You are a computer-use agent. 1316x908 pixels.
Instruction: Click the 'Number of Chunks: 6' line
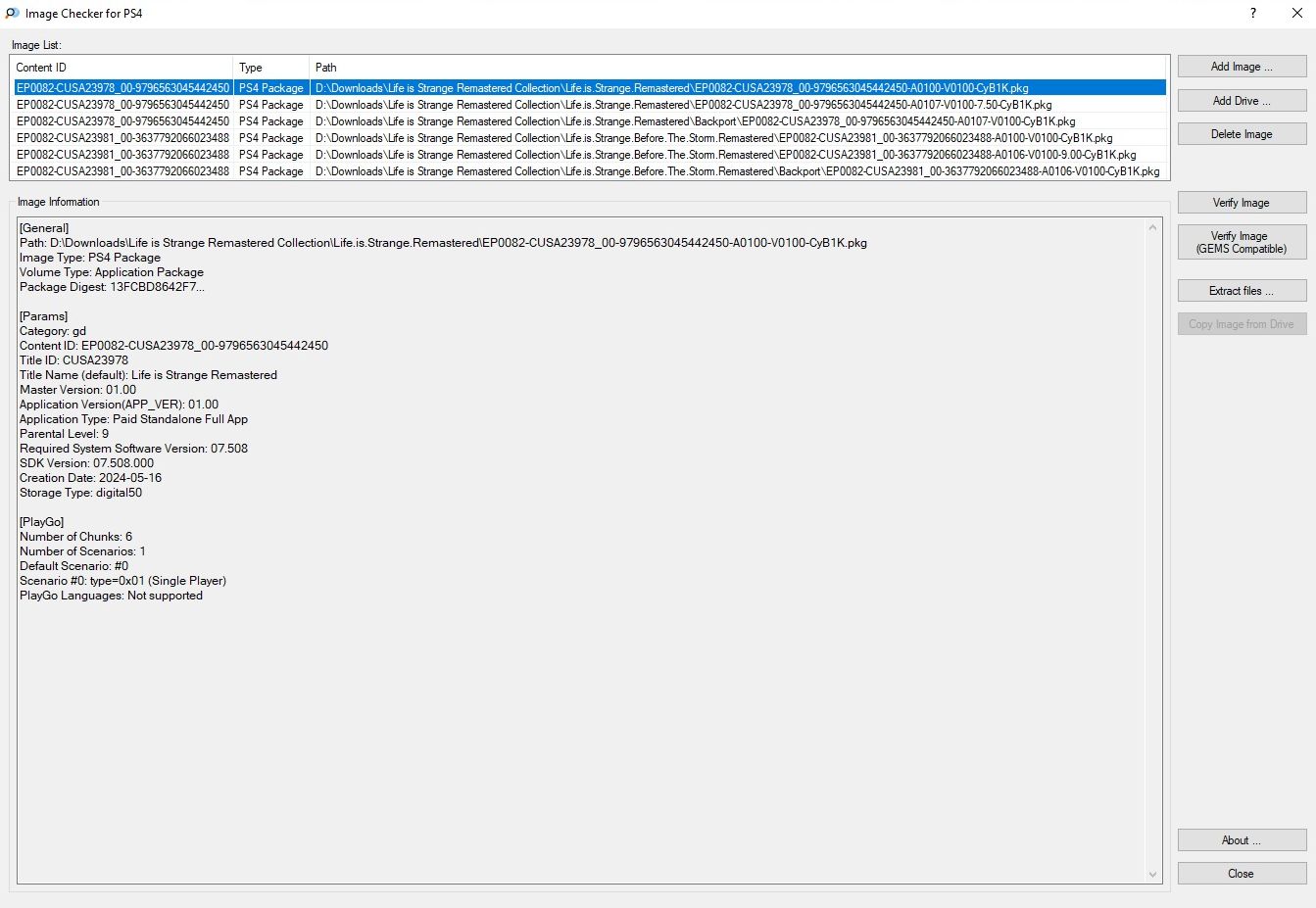click(x=76, y=537)
